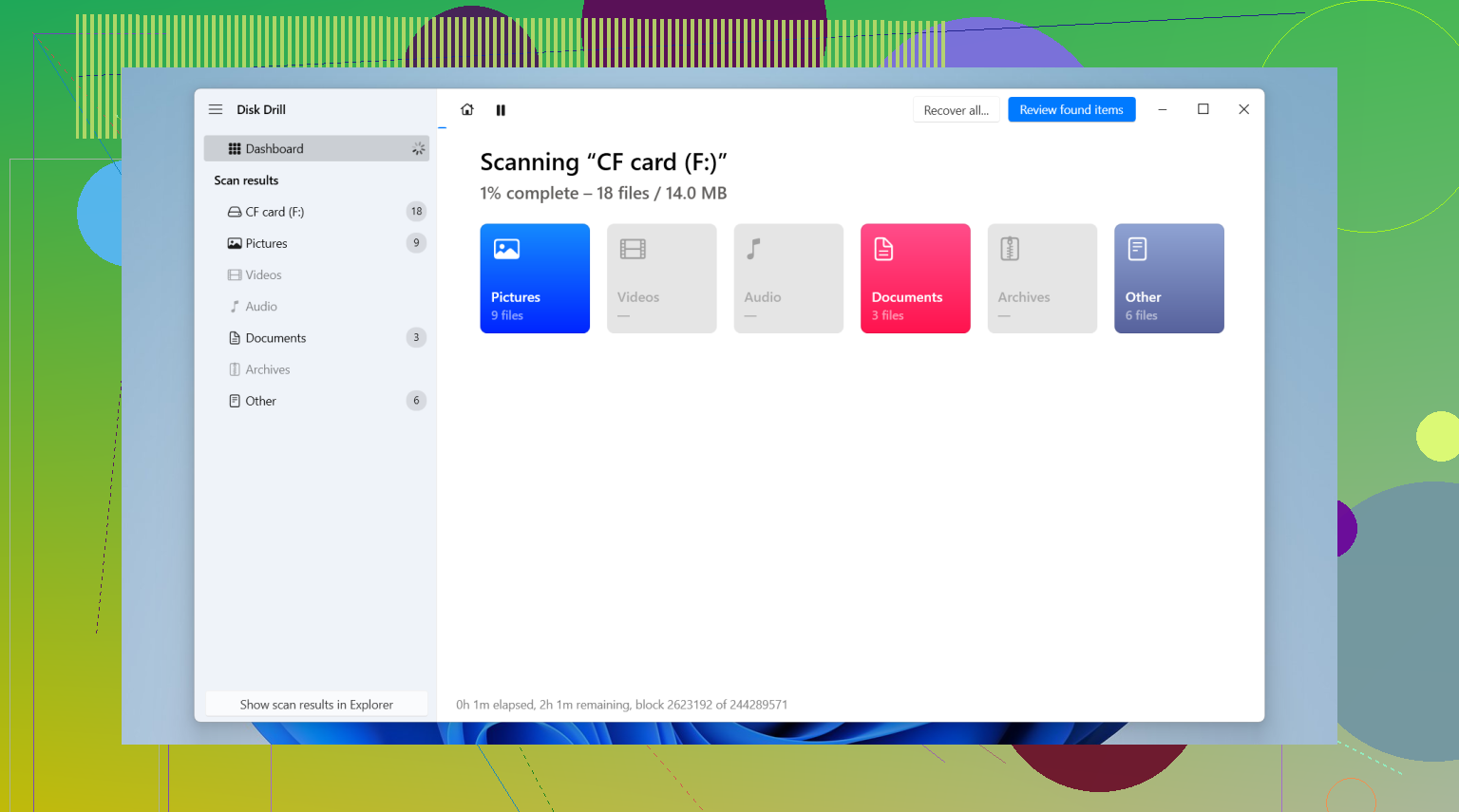The height and width of the screenshot is (812, 1459).
Task: Open Documents results in the sidebar
Action: [316, 338]
